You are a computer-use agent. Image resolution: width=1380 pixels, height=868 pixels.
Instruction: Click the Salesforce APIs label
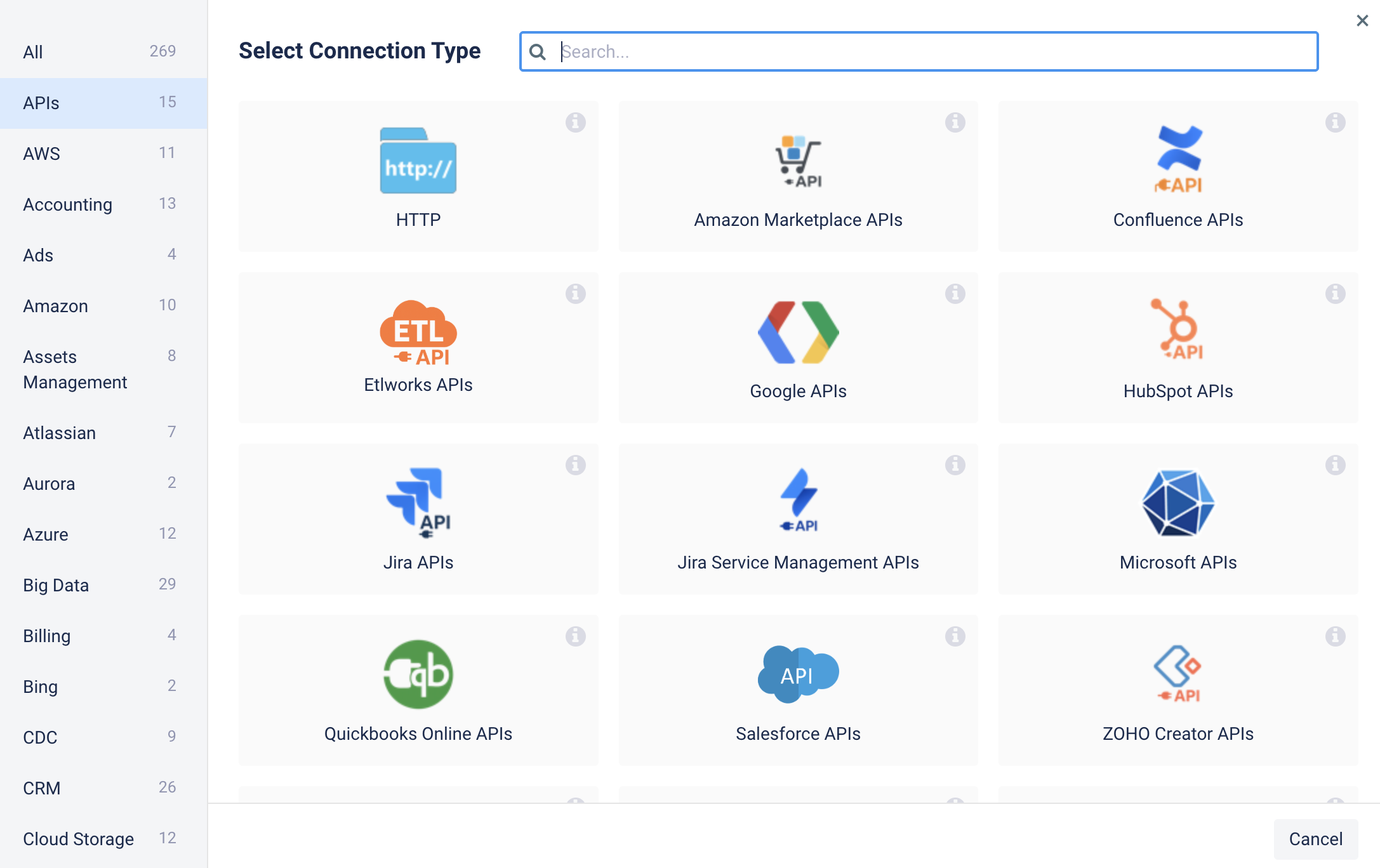(798, 733)
